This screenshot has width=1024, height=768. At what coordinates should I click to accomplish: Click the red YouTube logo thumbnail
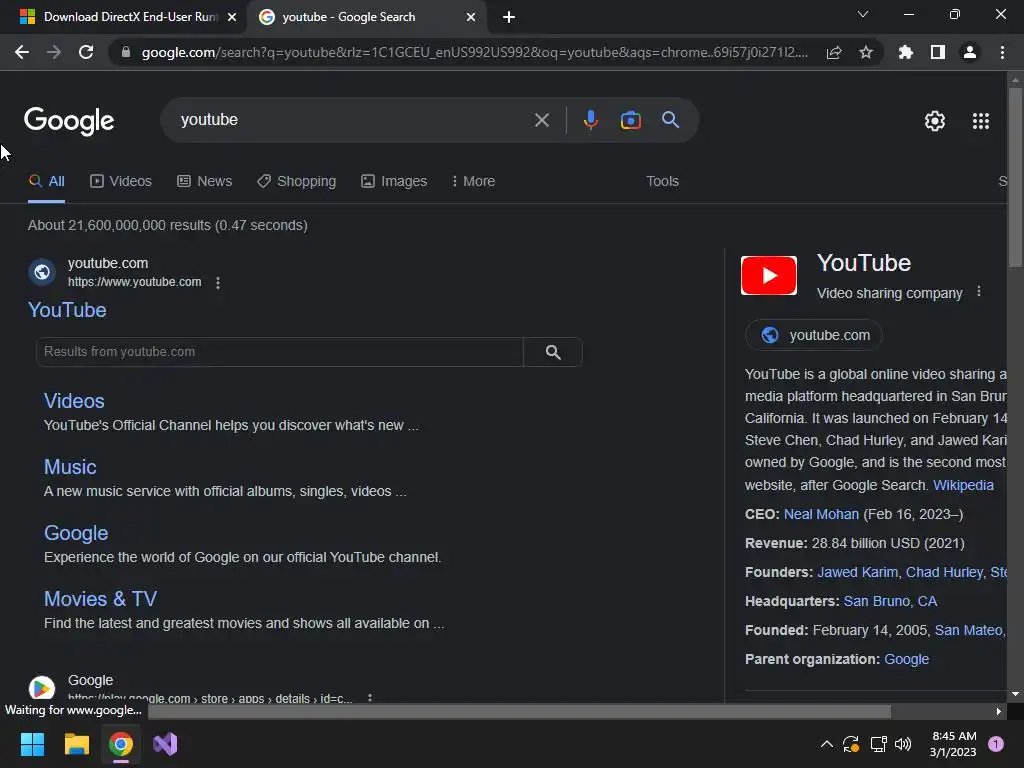point(769,275)
